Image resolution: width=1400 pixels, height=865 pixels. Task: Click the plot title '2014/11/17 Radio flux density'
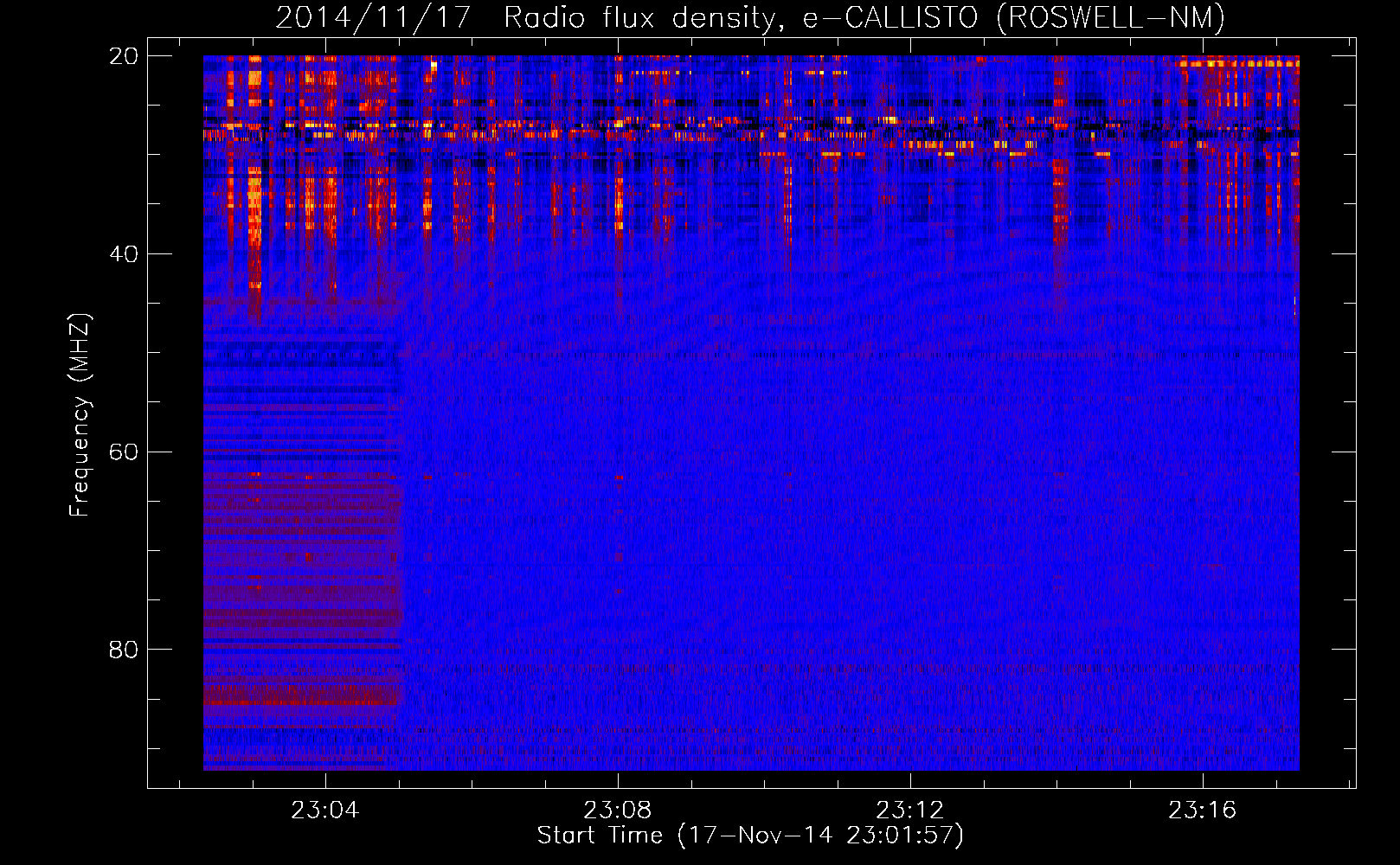[x=750, y=18]
